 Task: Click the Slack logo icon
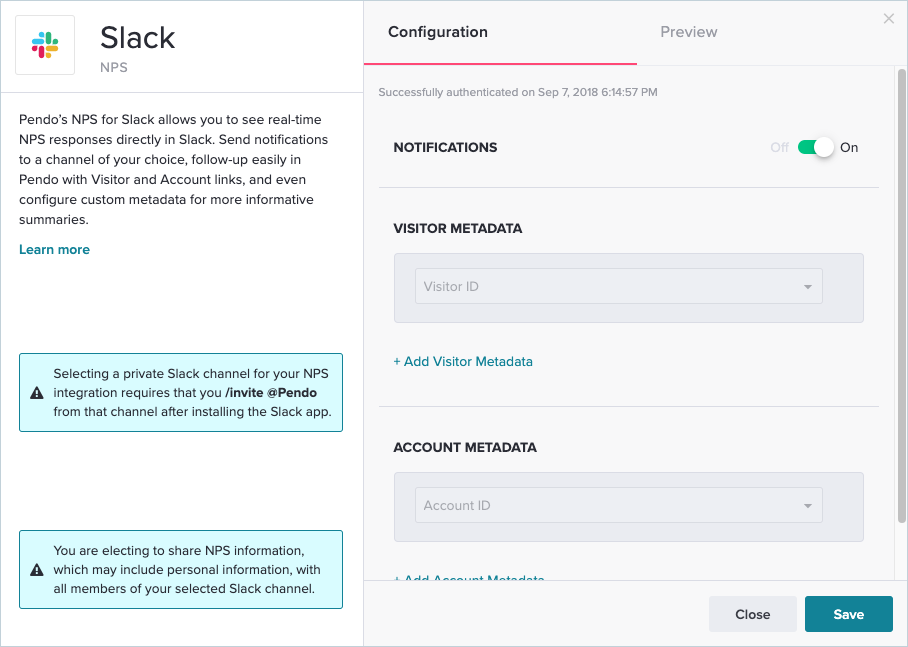[x=45, y=44]
